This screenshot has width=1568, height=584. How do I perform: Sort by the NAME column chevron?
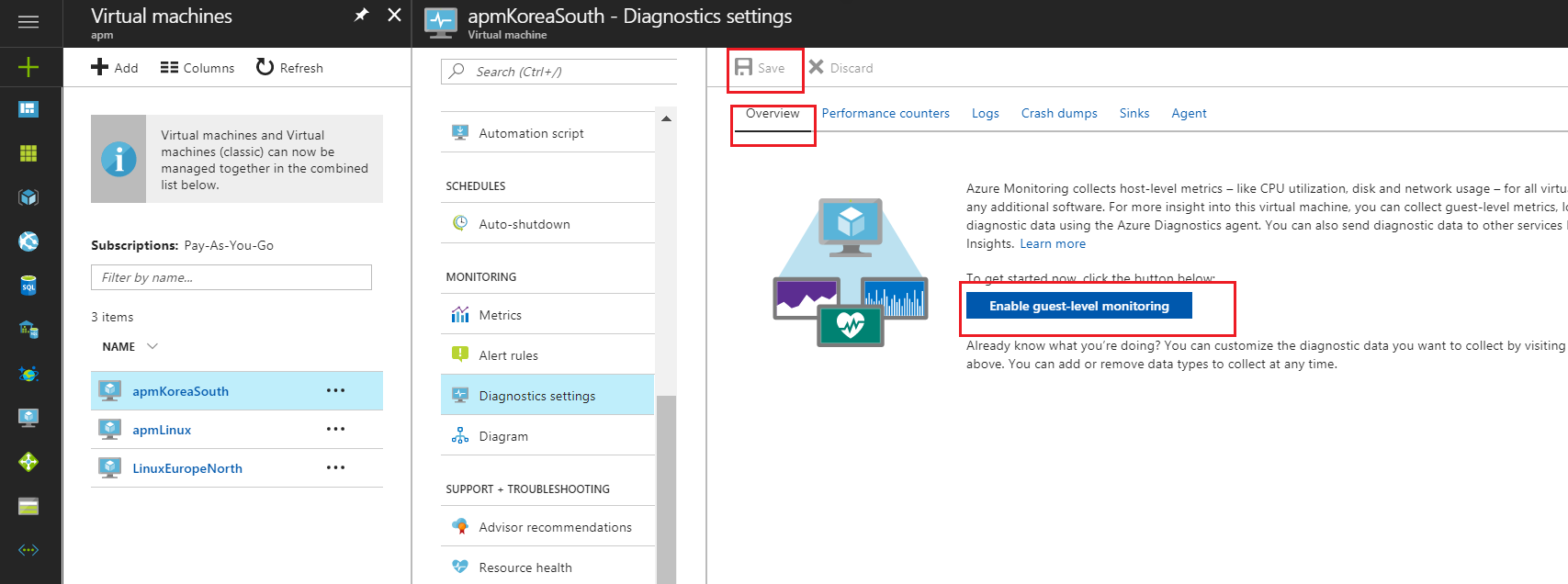(x=152, y=346)
